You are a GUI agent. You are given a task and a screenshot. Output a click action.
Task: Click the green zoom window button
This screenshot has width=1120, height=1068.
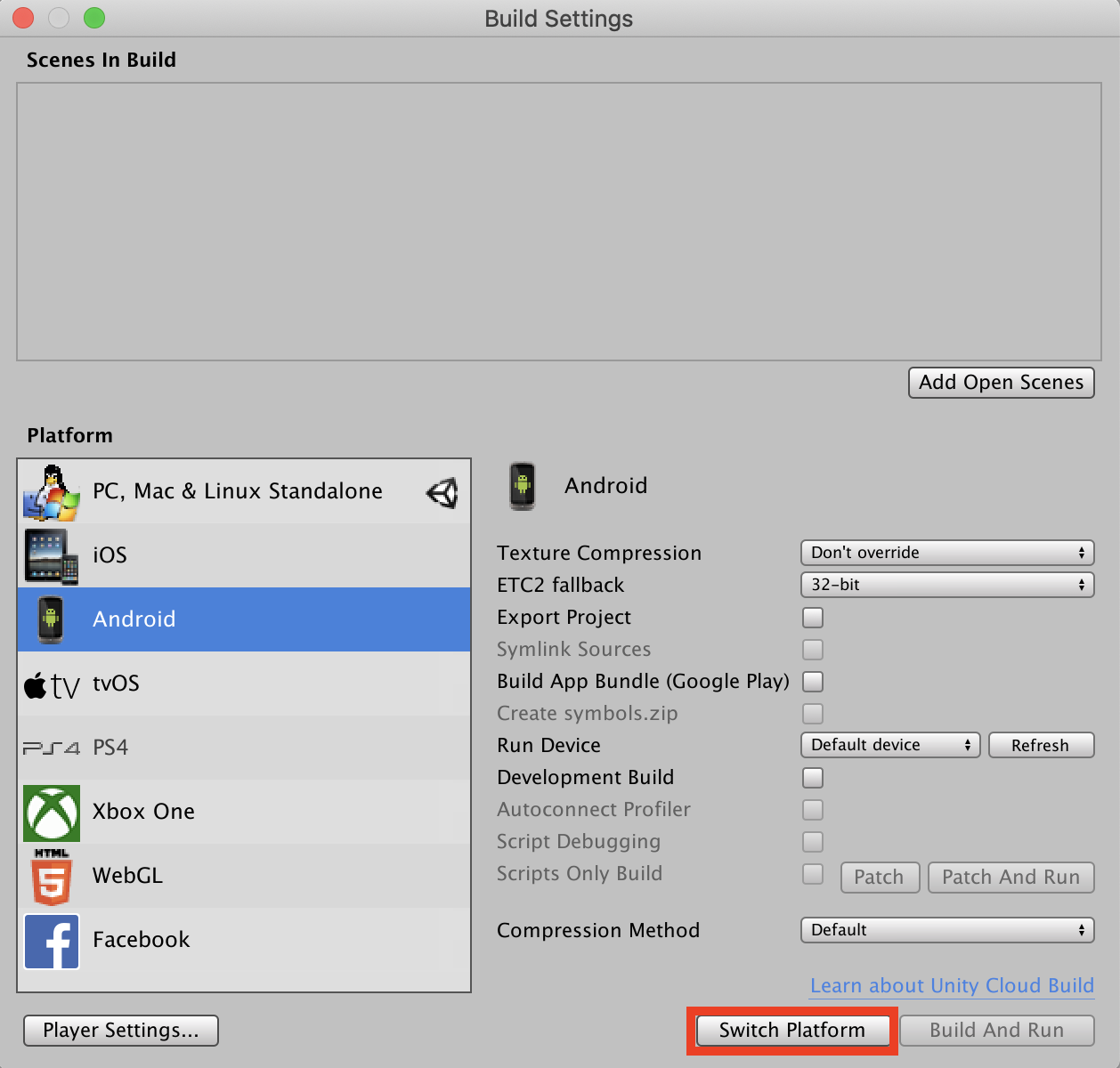pyautogui.click(x=94, y=18)
